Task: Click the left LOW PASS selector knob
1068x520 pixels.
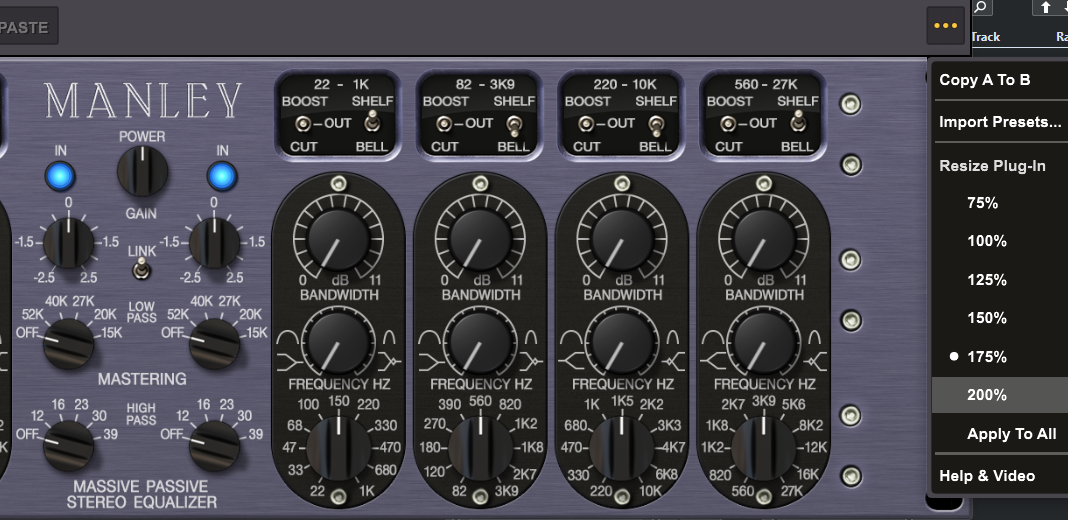Action: [x=68, y=343]
